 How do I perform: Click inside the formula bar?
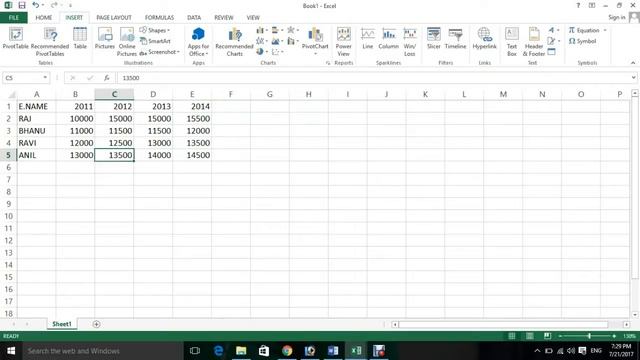click(373, 78)
